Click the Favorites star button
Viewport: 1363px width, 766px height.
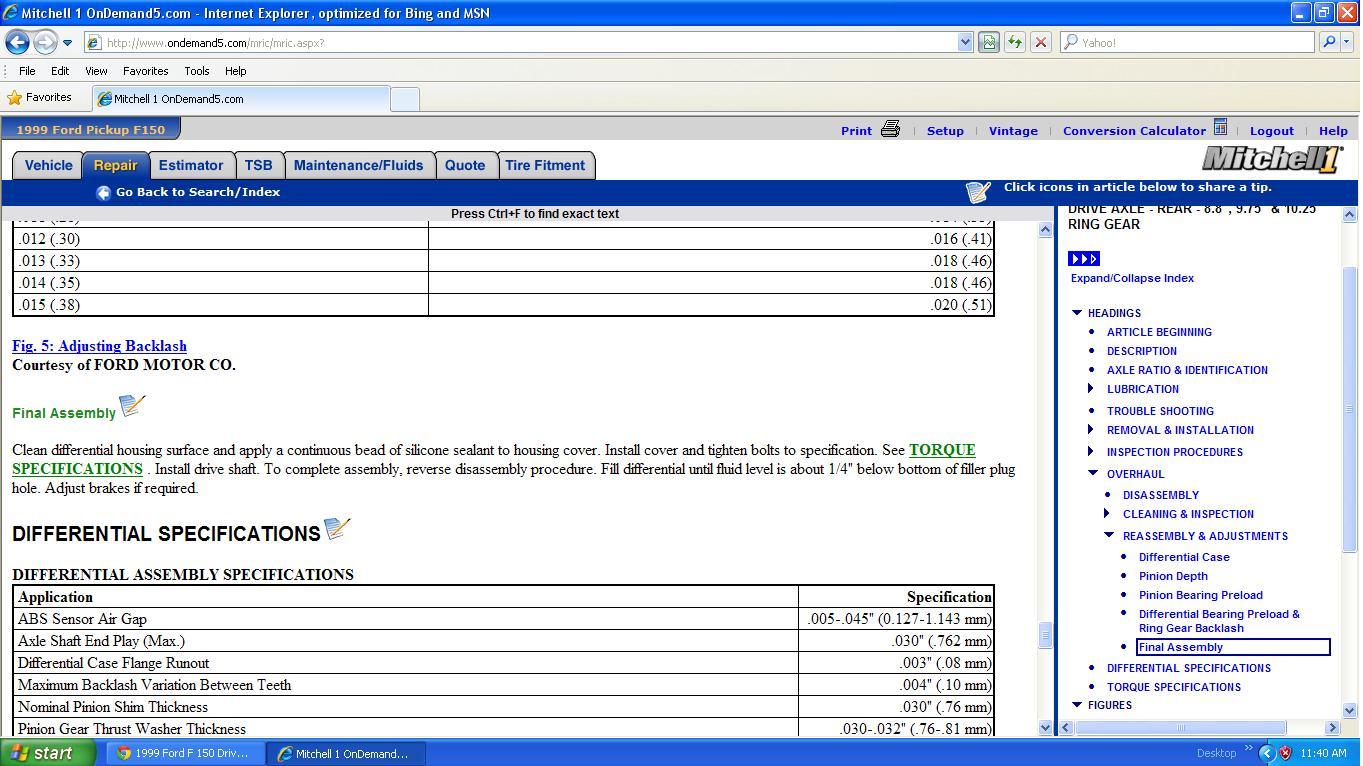pos(39,98)
